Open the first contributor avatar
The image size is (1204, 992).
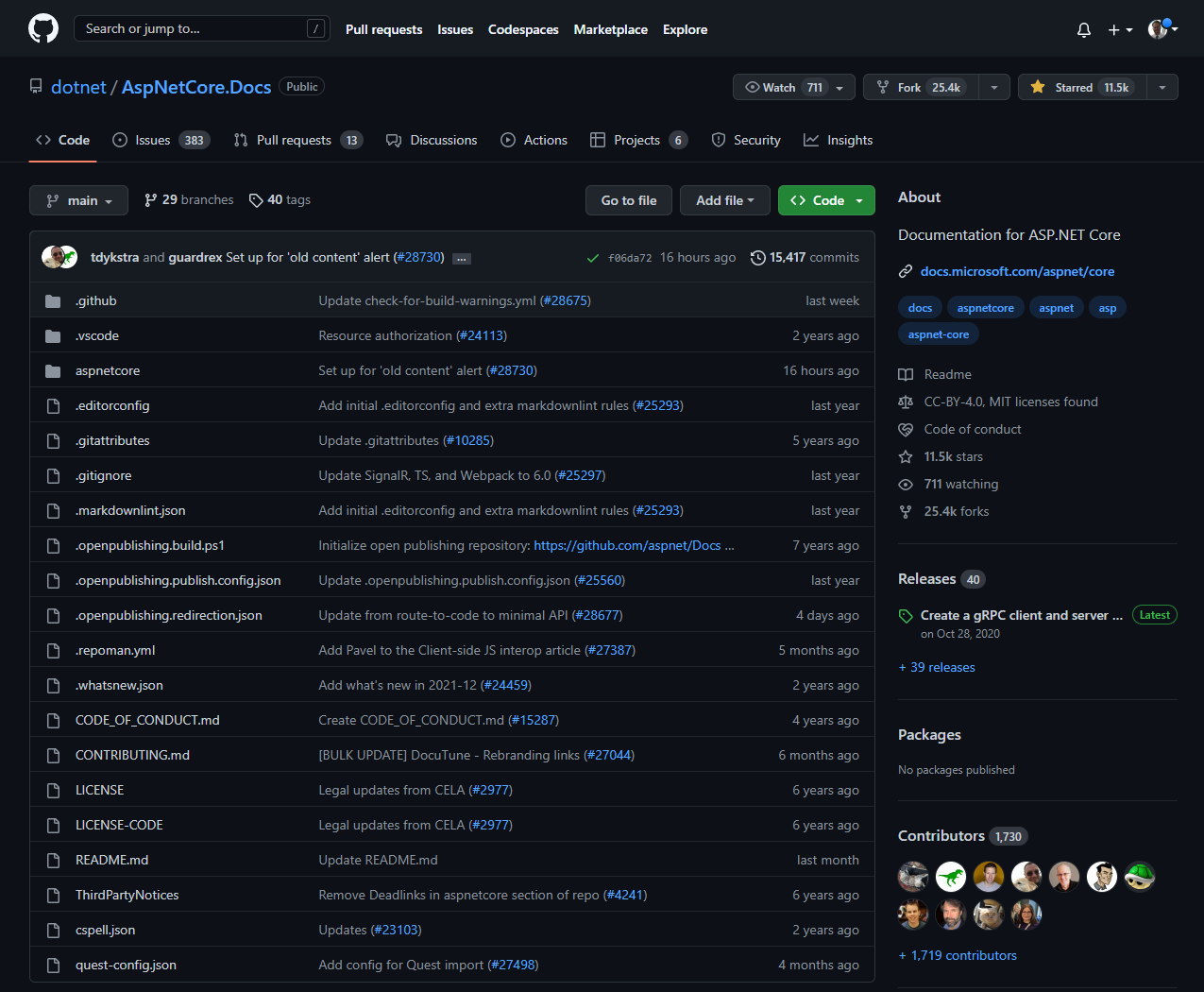coord(913,877)
